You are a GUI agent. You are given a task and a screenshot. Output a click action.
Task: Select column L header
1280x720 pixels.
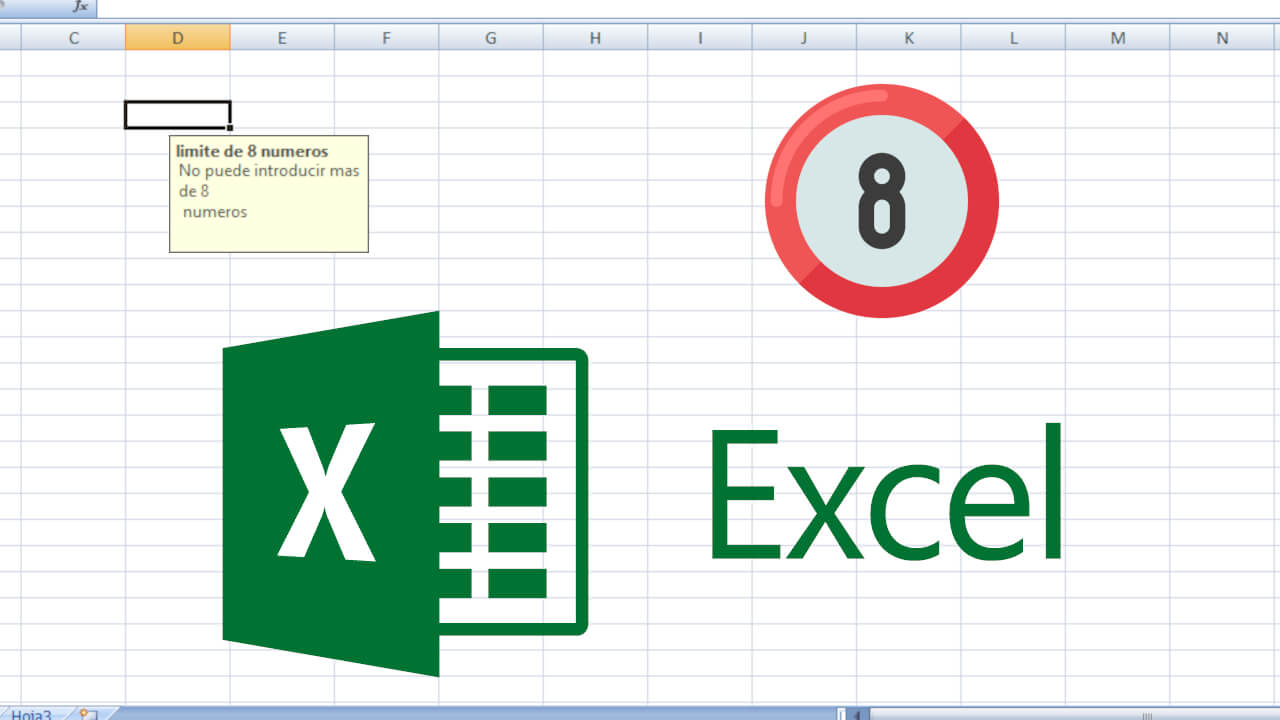point(1013,38)
